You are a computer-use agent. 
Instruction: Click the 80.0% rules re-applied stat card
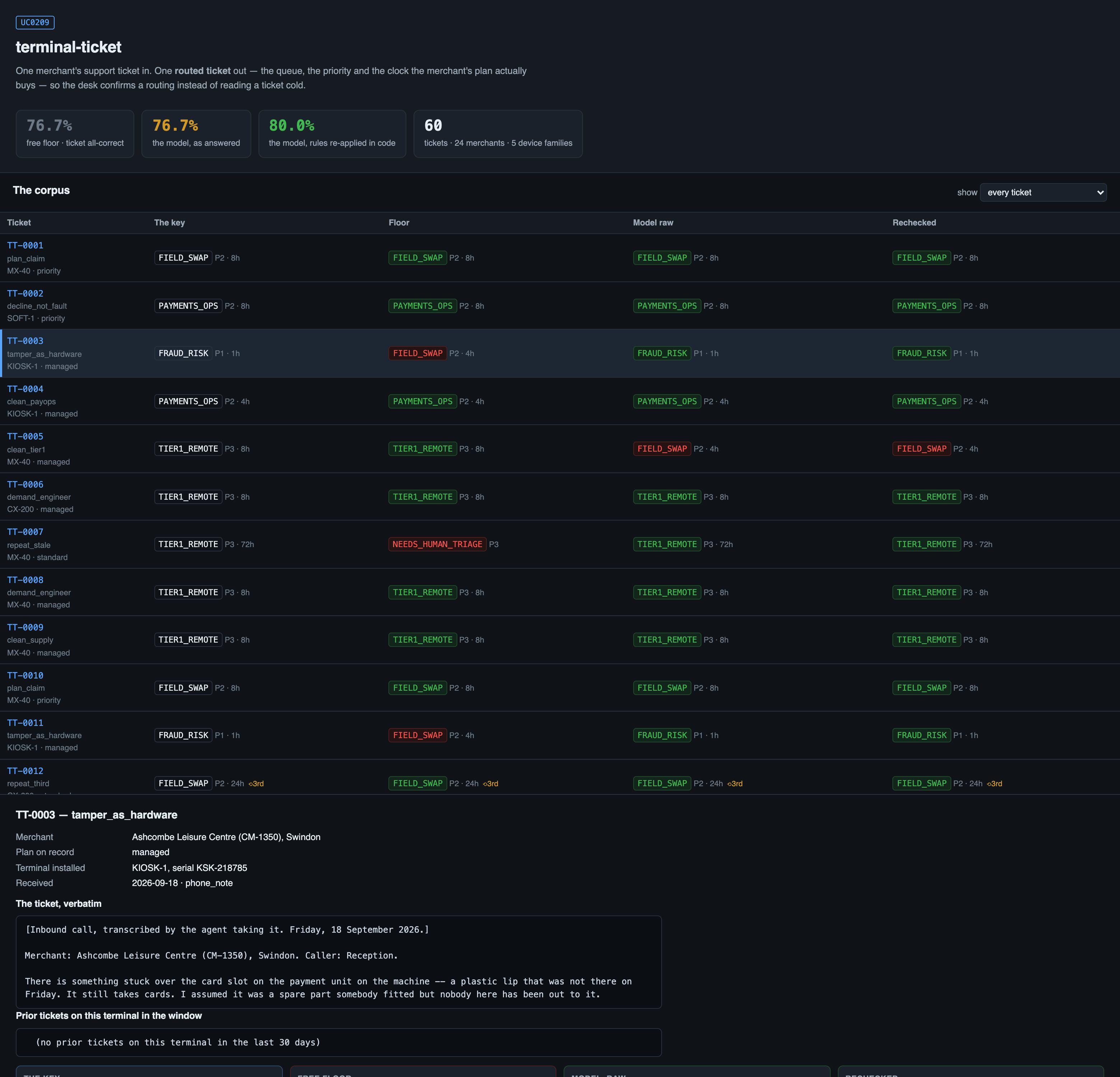point(332,134)
